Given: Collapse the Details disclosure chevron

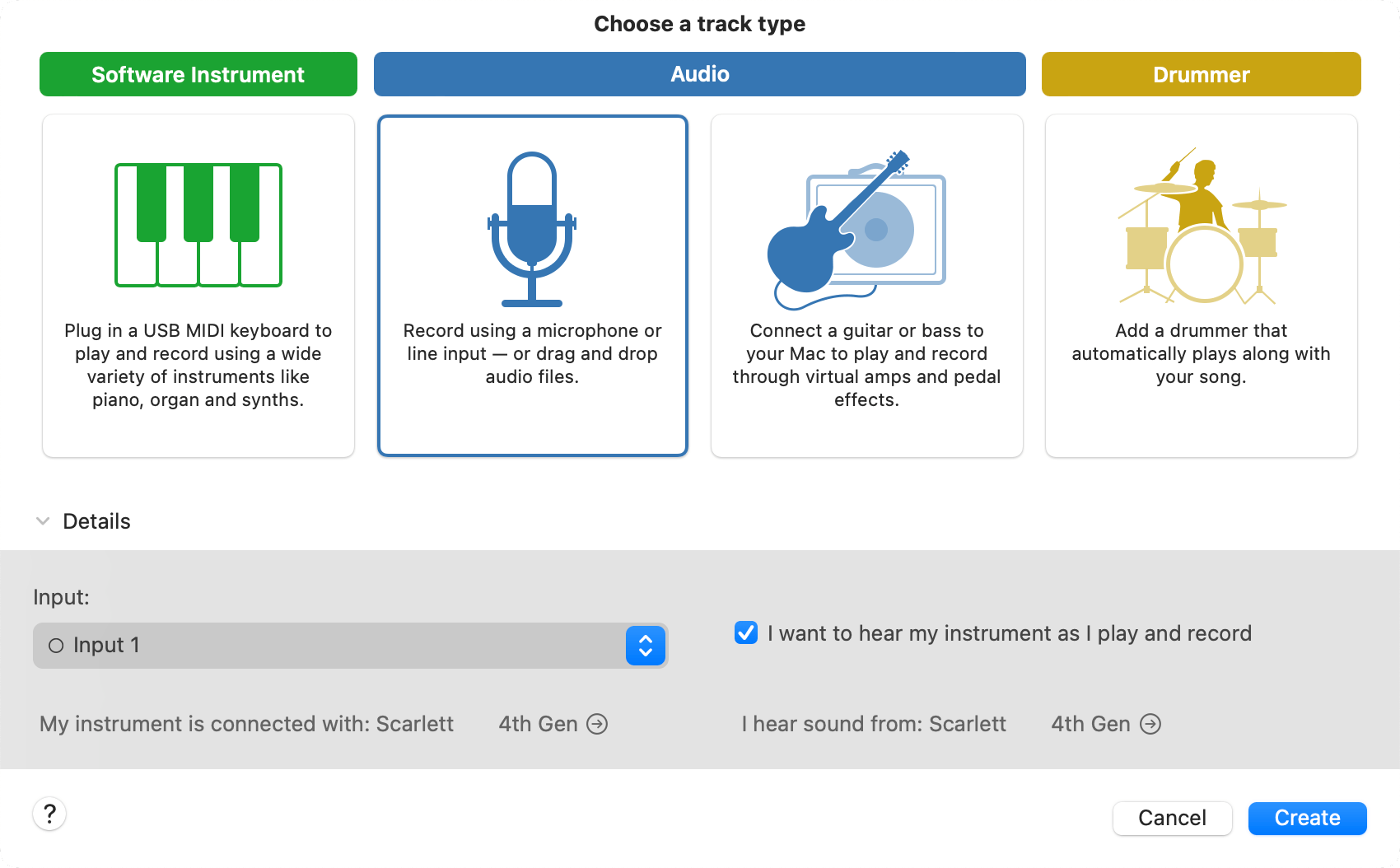Looking at the screenshot, I should tap(43, 521).
